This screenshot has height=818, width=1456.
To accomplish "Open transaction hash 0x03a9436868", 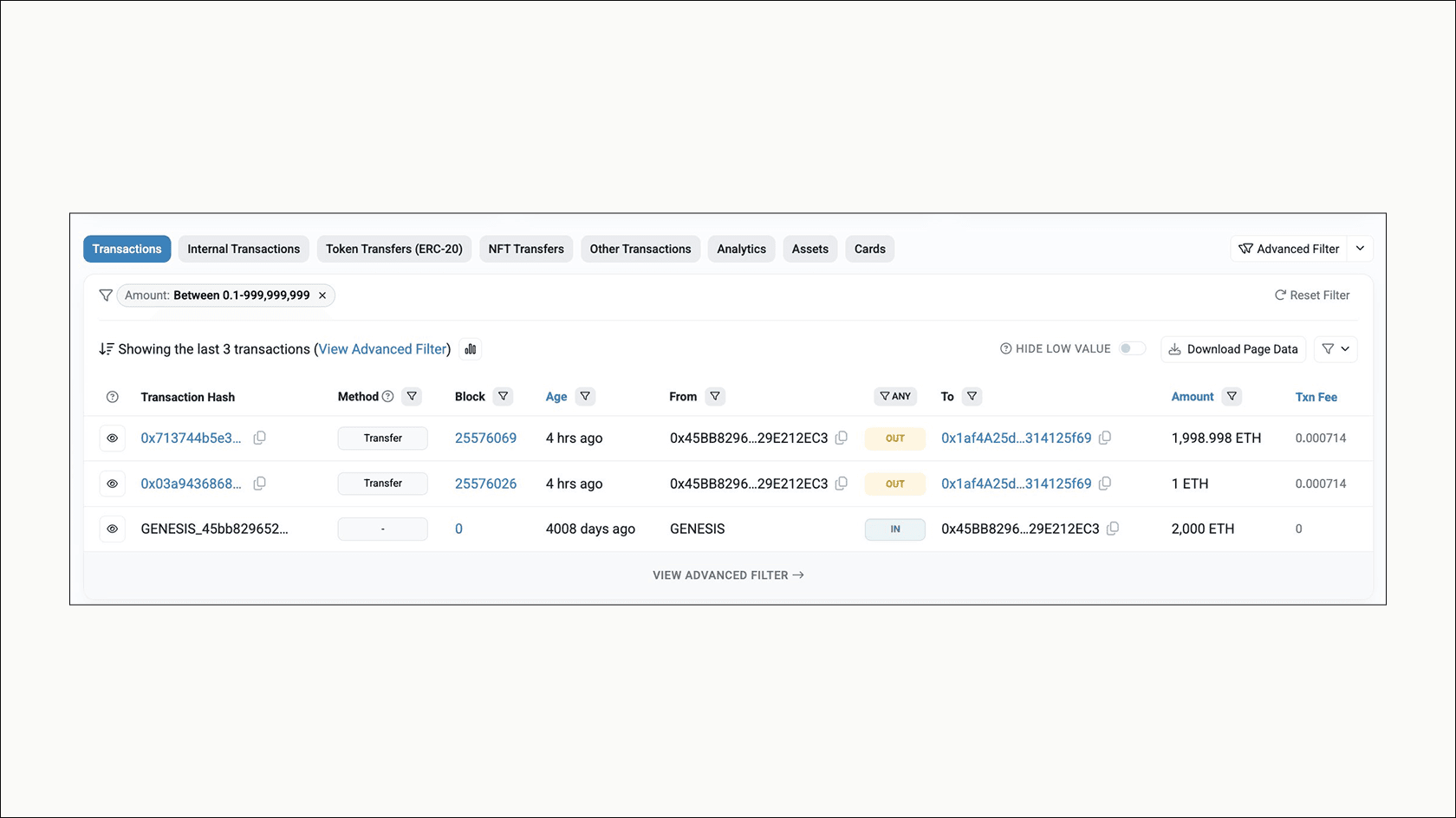I will pyautogui.click(x=191, y=484).
